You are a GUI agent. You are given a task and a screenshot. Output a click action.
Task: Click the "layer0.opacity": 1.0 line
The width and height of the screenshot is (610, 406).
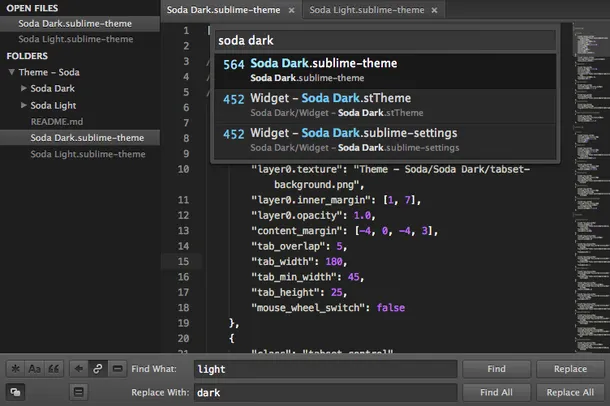click(313, 215)
